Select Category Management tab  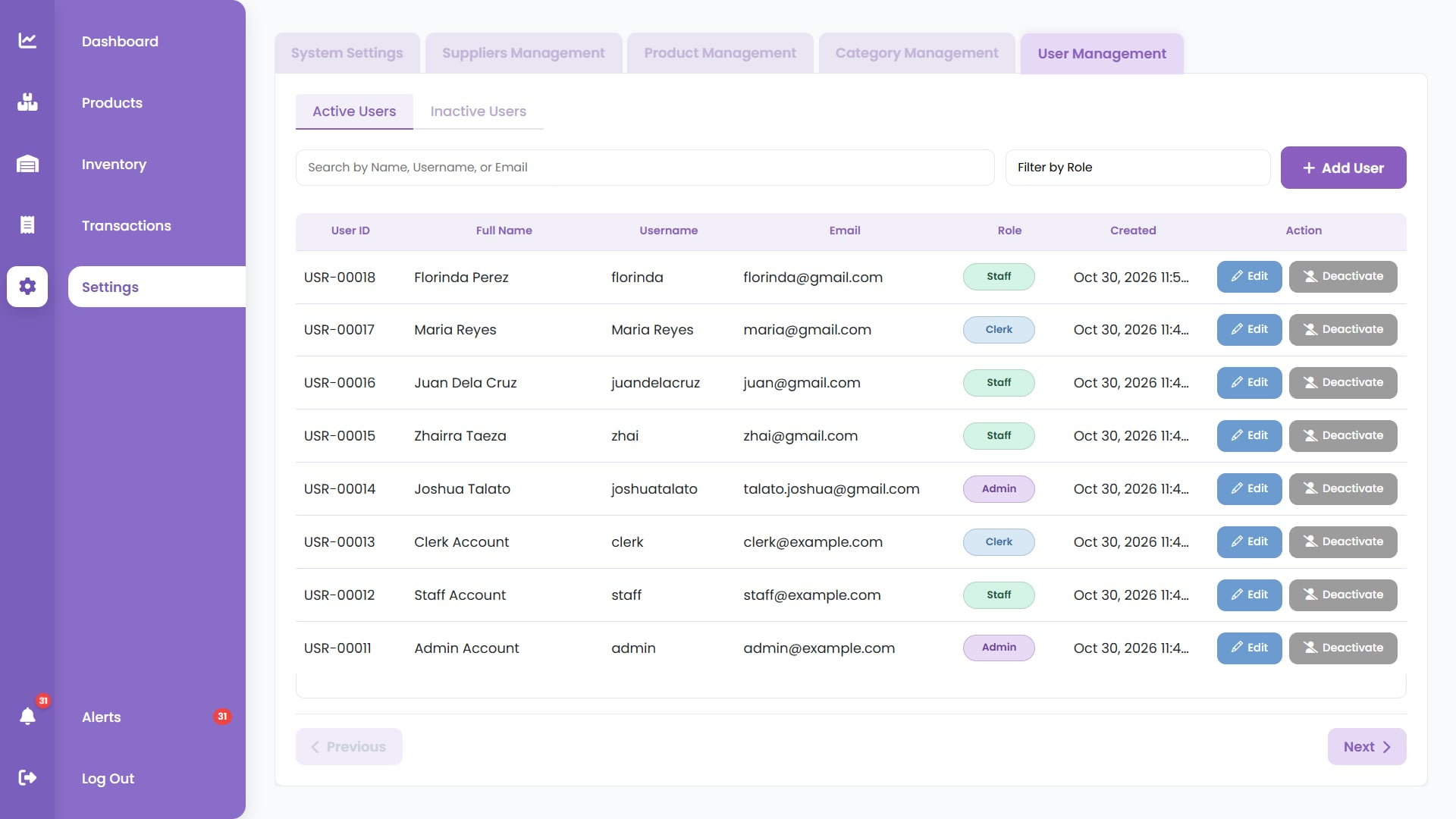(916, 53)
